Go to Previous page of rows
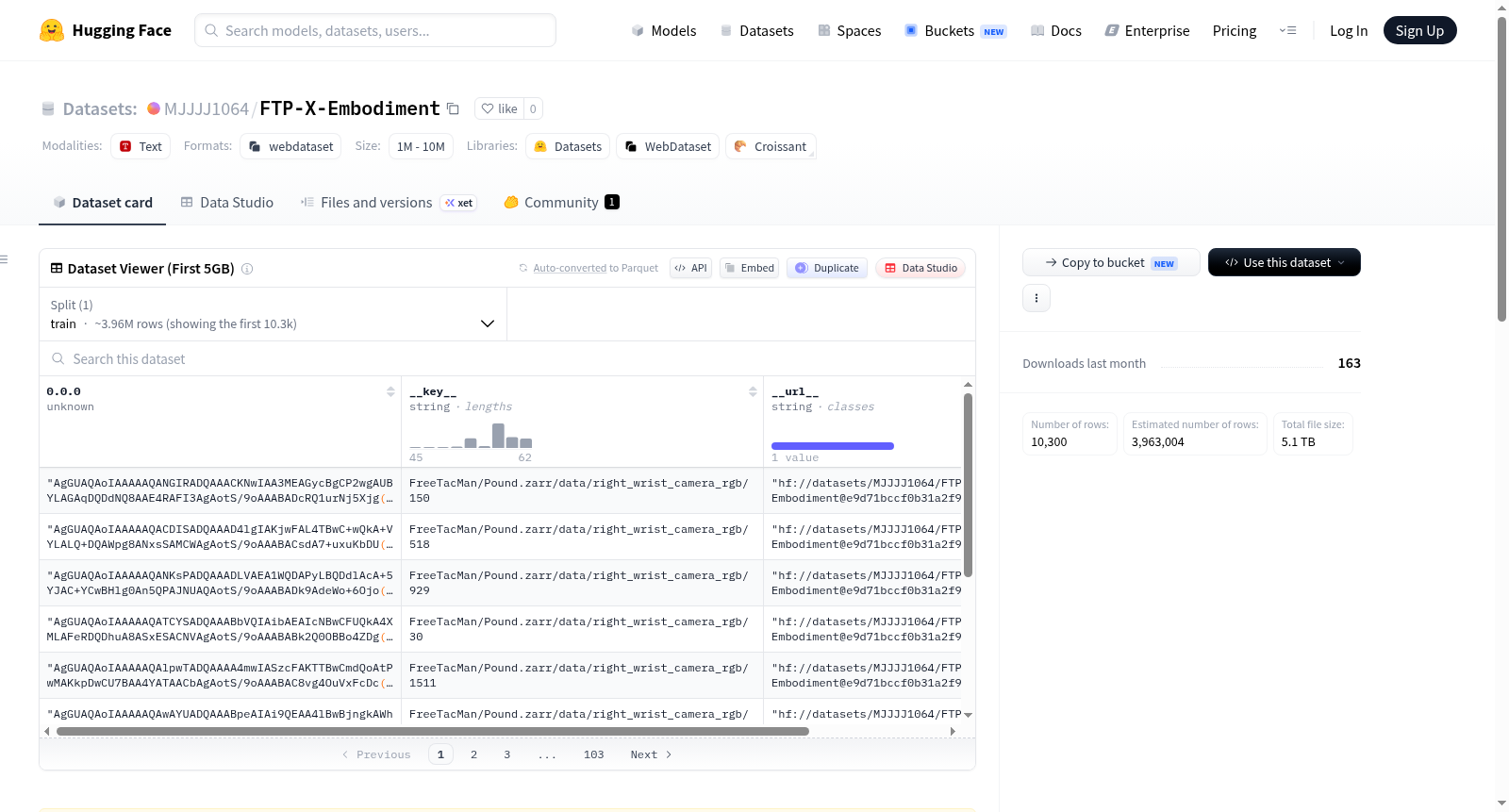This screenshot has width=1509, height=812. click(376, 754)
